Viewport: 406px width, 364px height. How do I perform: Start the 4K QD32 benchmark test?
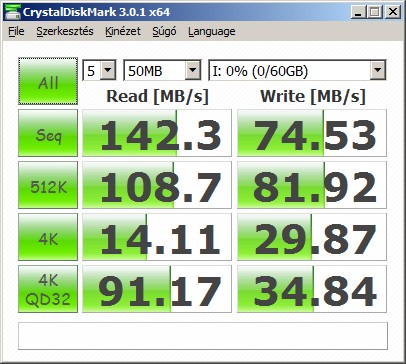point(48,289)
